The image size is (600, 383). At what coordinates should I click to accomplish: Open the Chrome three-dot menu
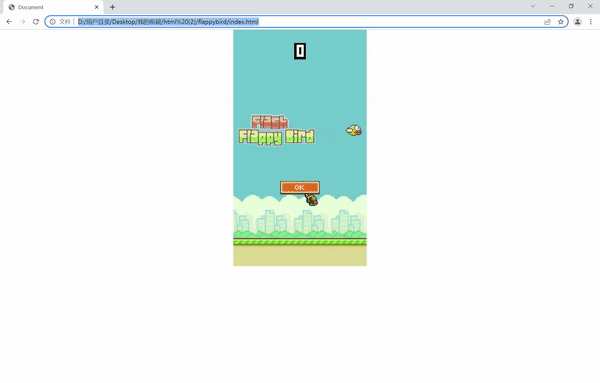[x=591, y=22]
